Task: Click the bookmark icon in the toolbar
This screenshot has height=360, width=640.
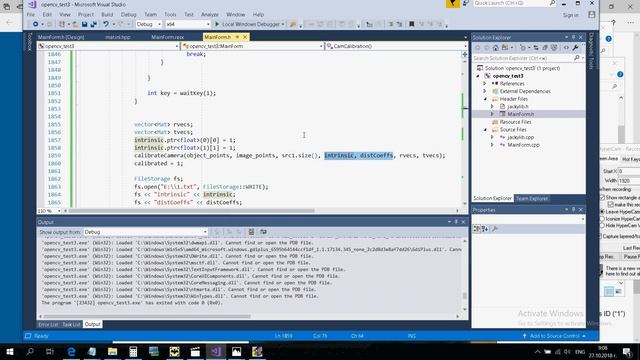Action: click(x=411, y=24)
